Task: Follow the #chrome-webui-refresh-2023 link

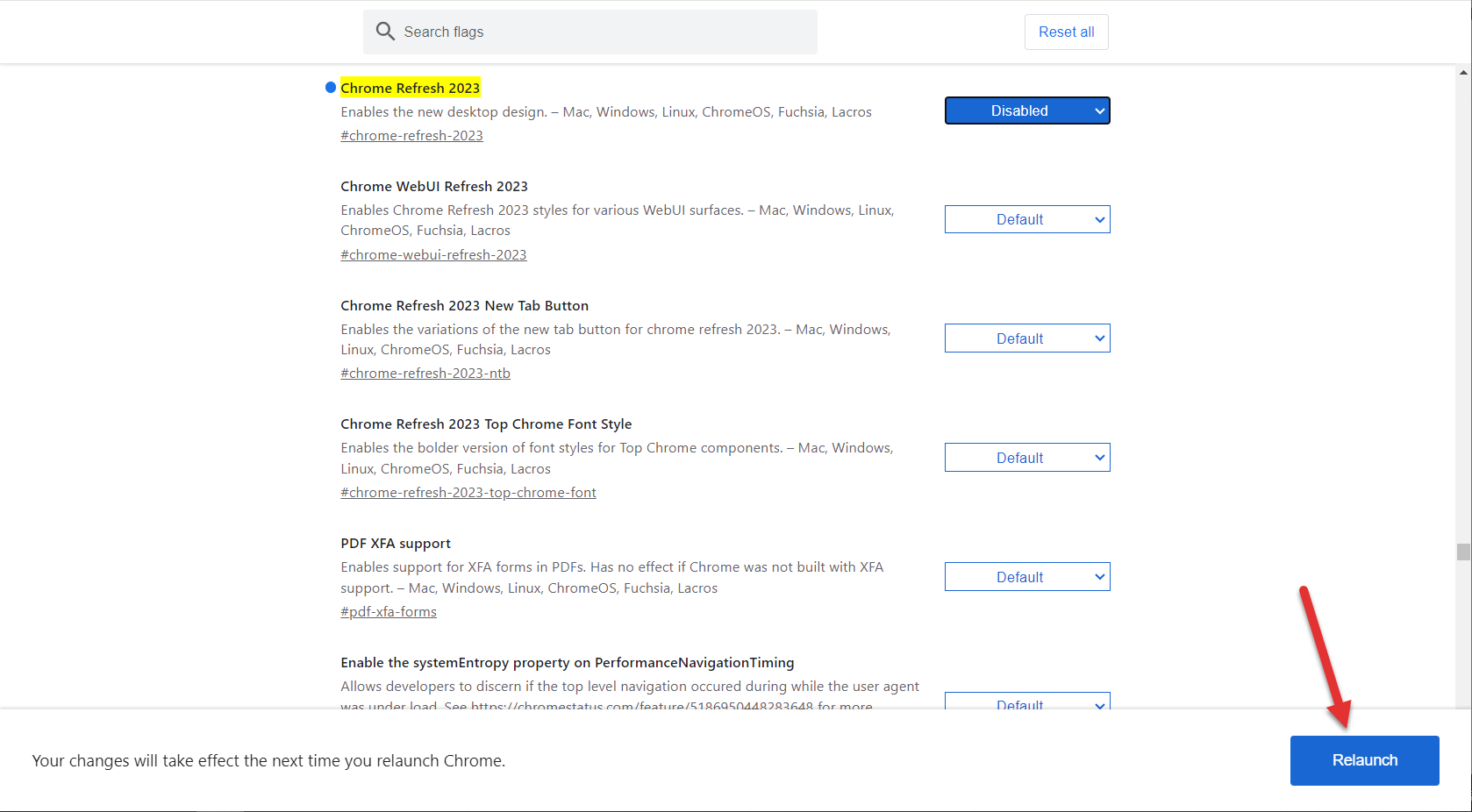Action: pos(433,255)
